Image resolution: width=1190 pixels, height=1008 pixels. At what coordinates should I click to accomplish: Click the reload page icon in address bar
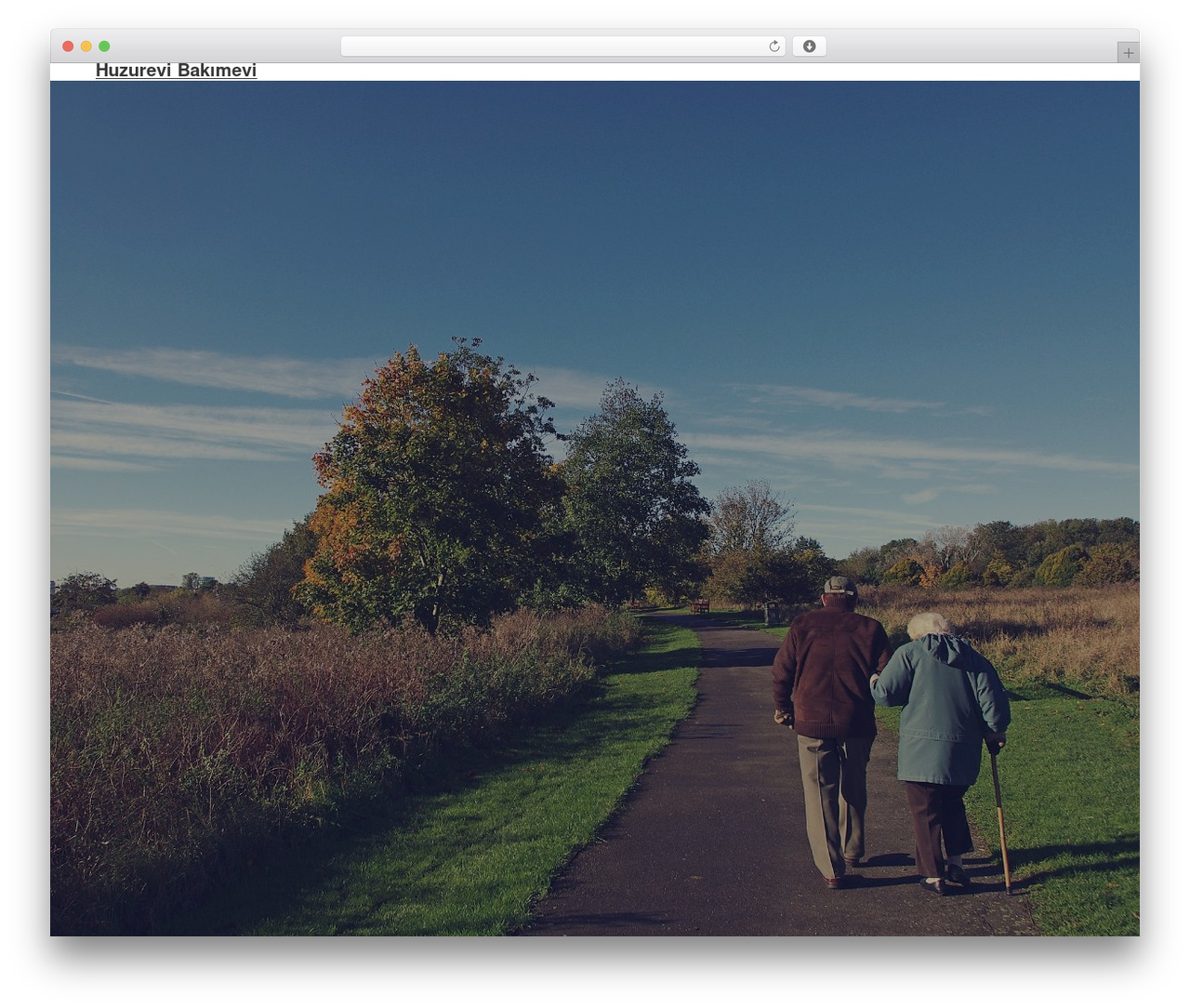coord(774,46)
